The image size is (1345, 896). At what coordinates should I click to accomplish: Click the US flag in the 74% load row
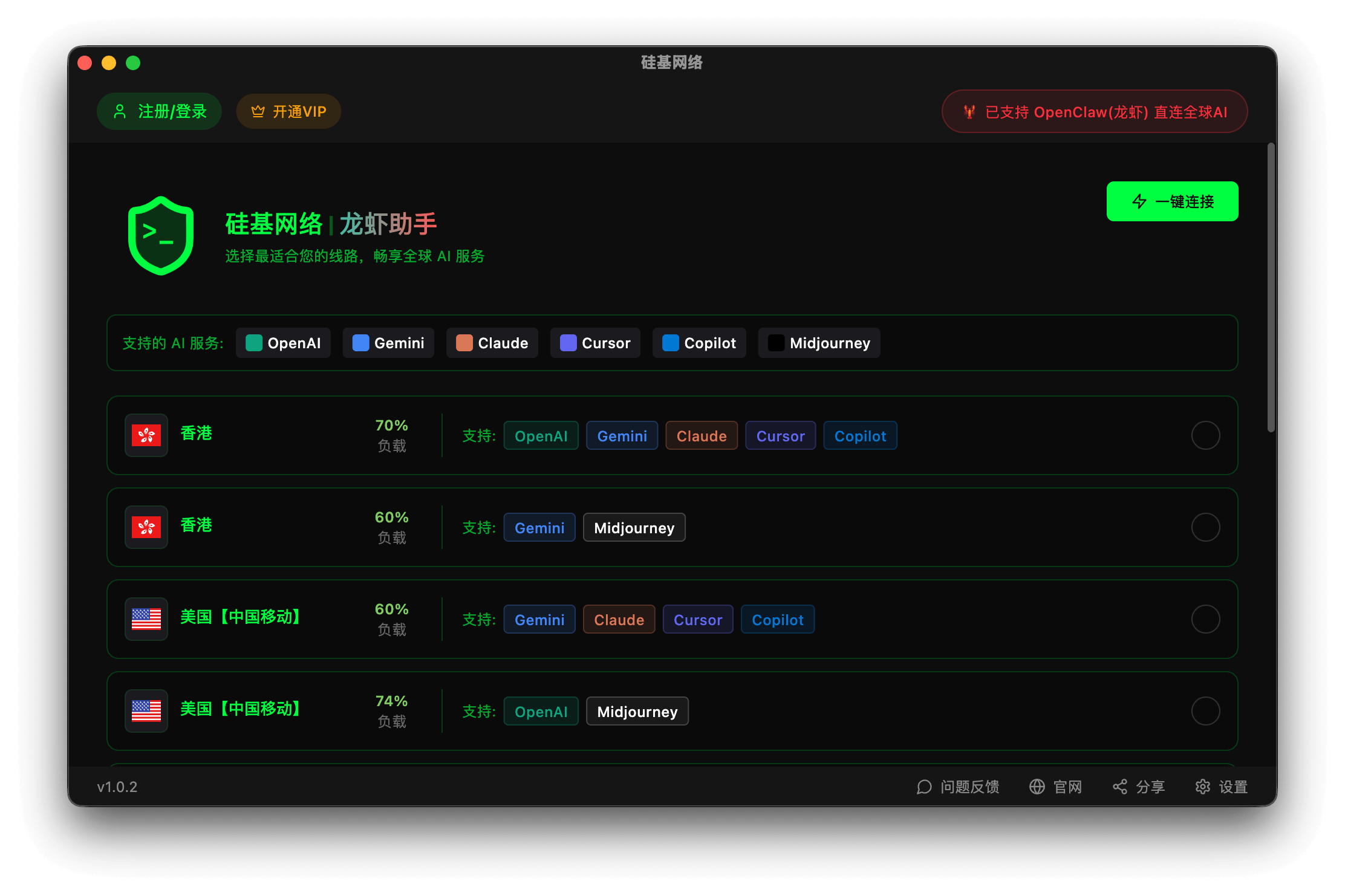146,711
